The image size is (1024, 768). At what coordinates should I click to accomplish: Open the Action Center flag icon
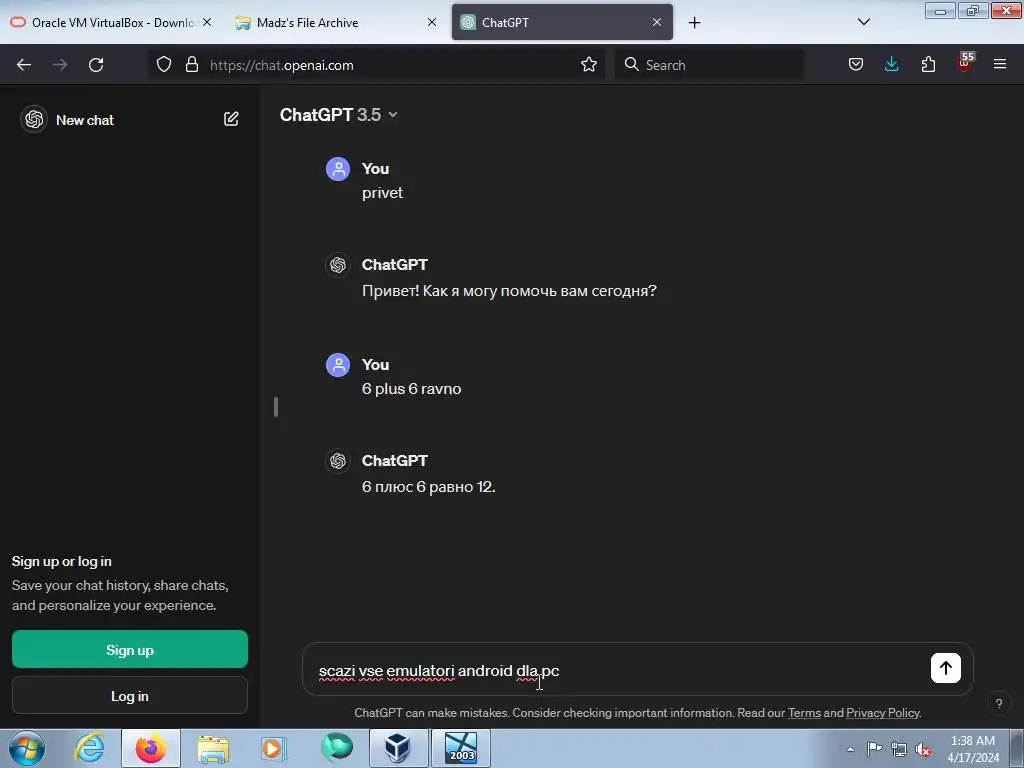874,748
